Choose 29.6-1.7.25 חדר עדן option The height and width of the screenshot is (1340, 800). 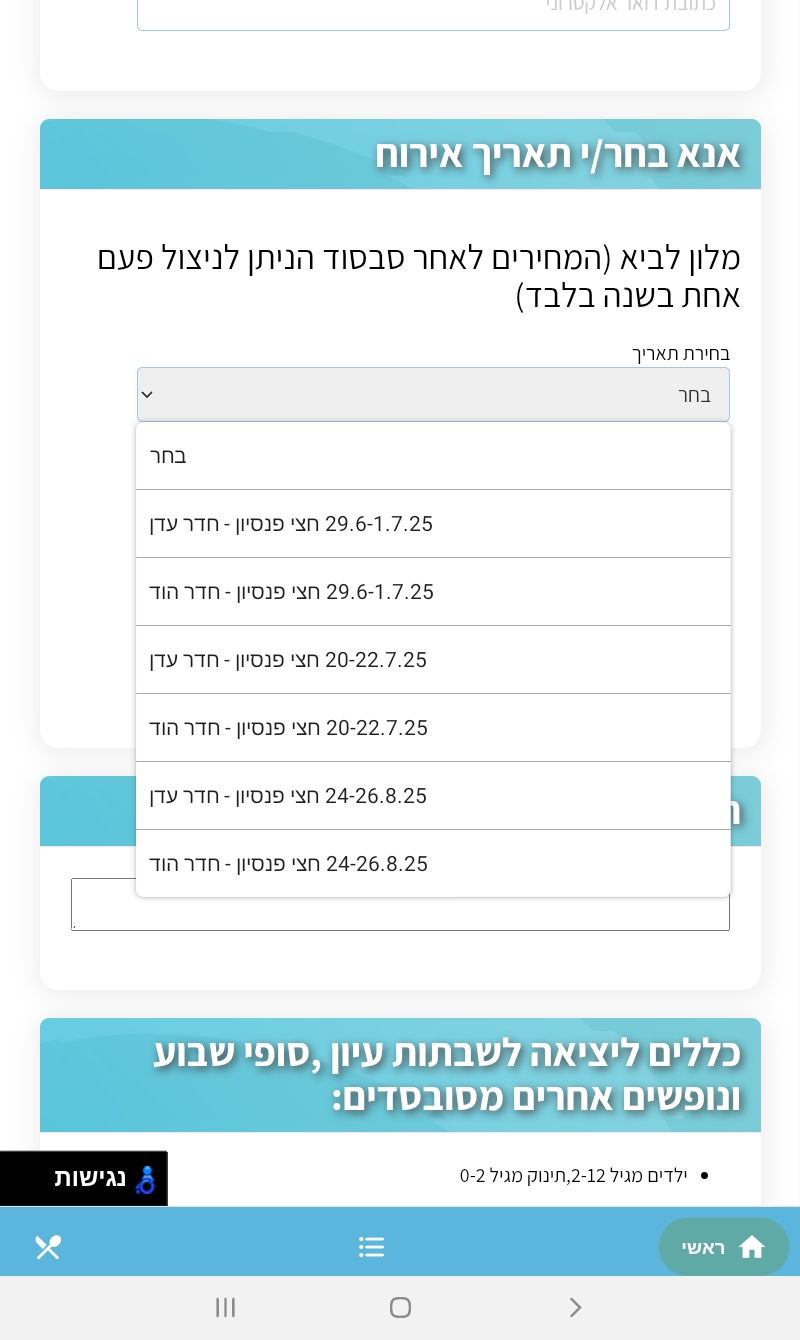[433, 524]
